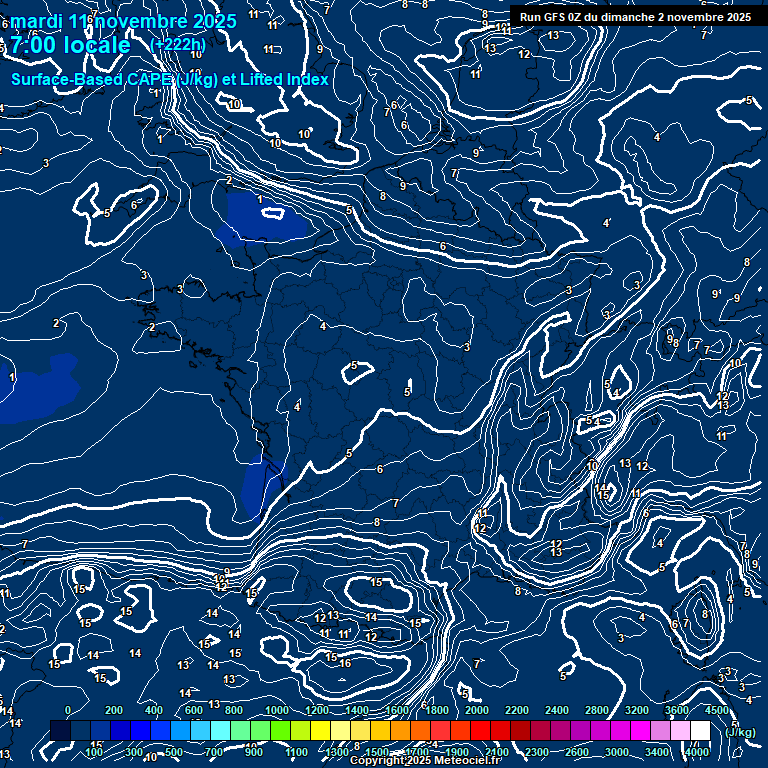The image size is (768, 768).
Task: Click the date 'mardi 11 novembre 2025'
Action: pyautogui.click(x=123, y=21)
